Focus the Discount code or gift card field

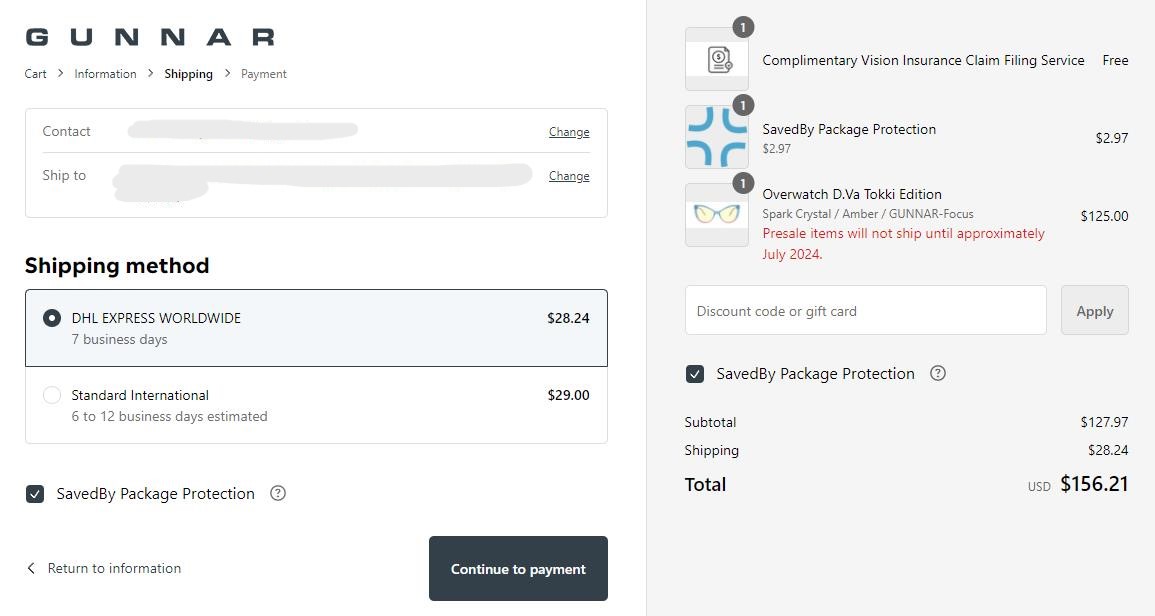click(x=865, y=311)
